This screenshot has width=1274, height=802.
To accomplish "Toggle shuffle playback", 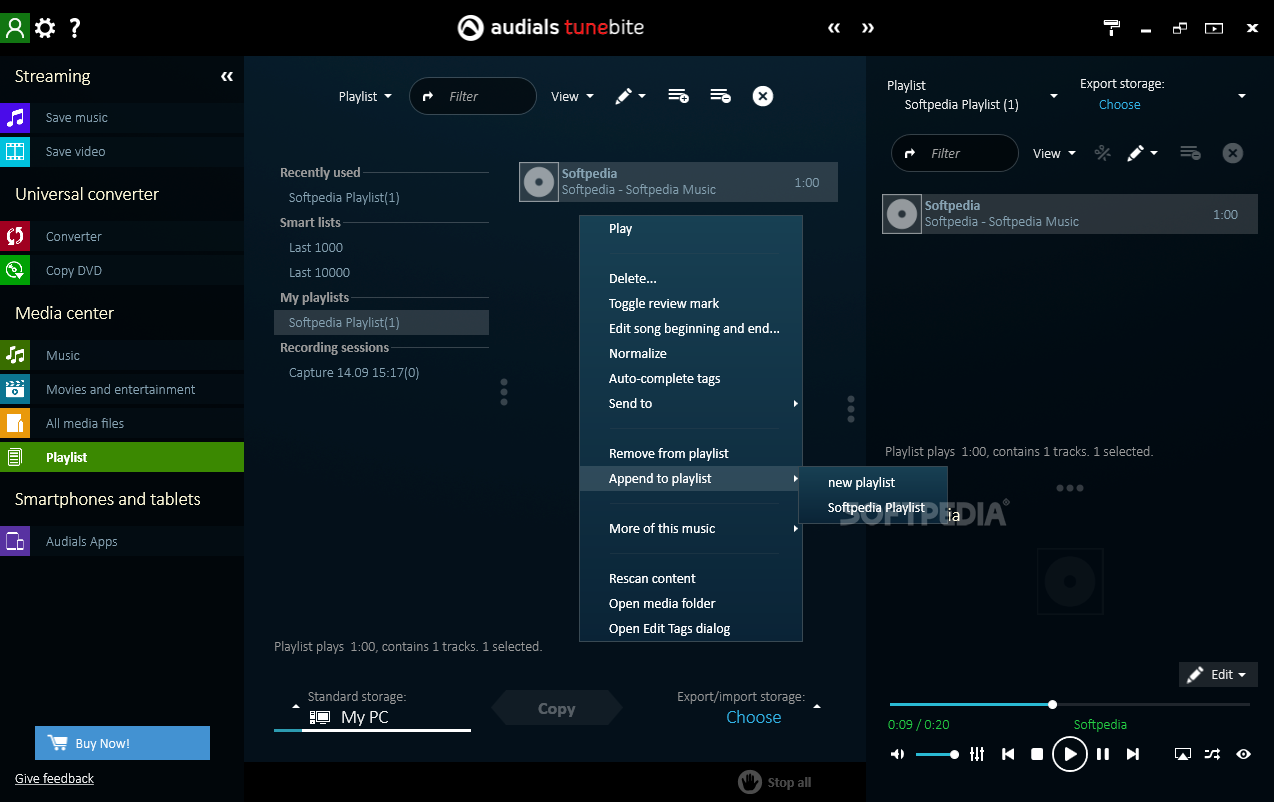I will [x=1212, y=755].
